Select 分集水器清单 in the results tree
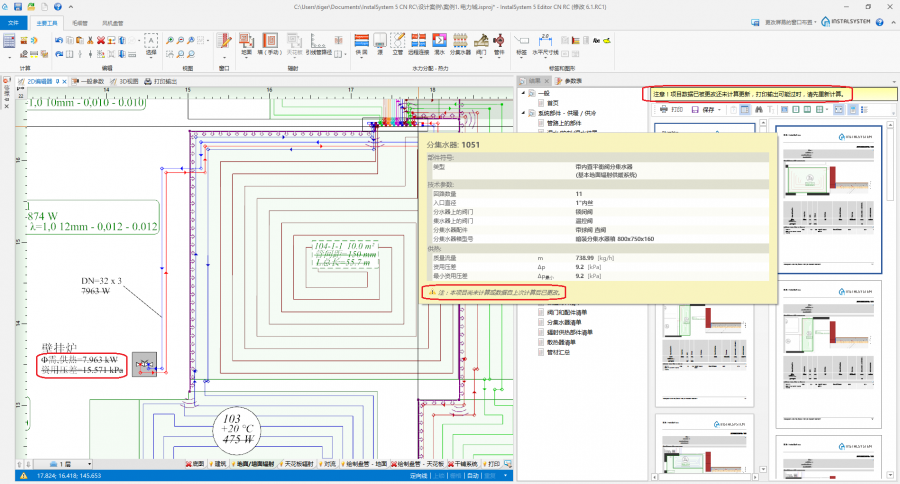This screenshot has height=484, width=900. (x=566, y=323)
